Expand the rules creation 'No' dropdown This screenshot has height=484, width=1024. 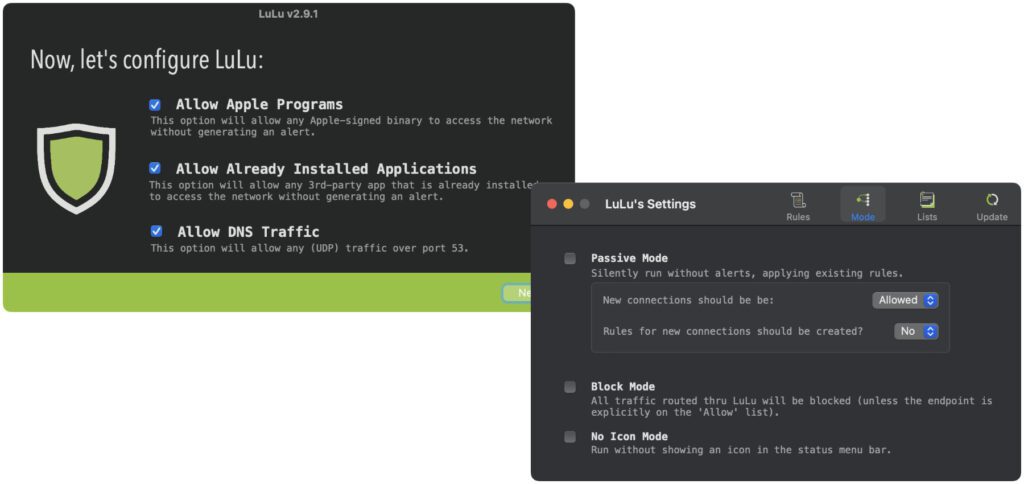(x=916, y=331)
